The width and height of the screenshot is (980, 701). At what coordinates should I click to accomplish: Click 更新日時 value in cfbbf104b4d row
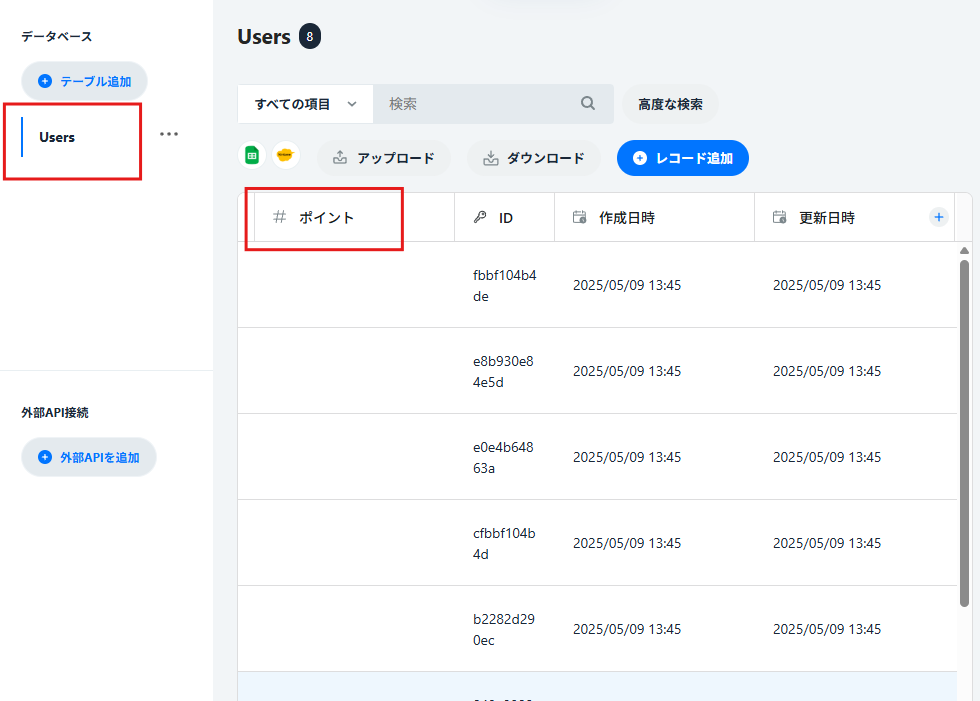pyautogui.click(x=827, y=544)
